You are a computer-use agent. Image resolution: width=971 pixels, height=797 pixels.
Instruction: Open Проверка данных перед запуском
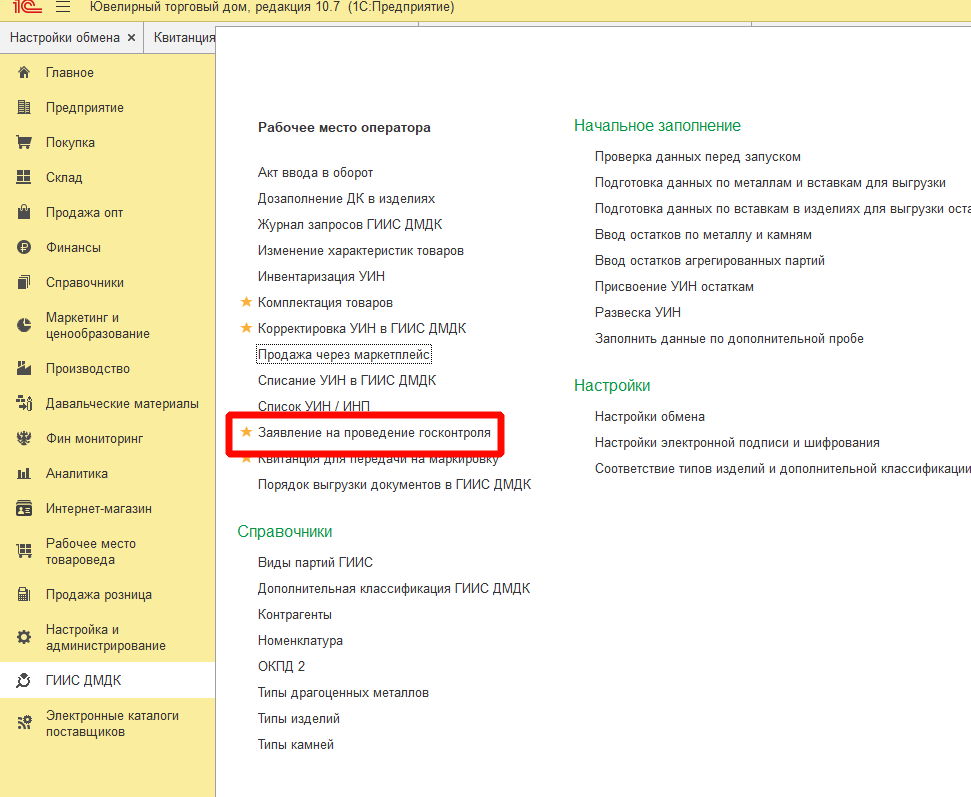click(x=698, y=157)
